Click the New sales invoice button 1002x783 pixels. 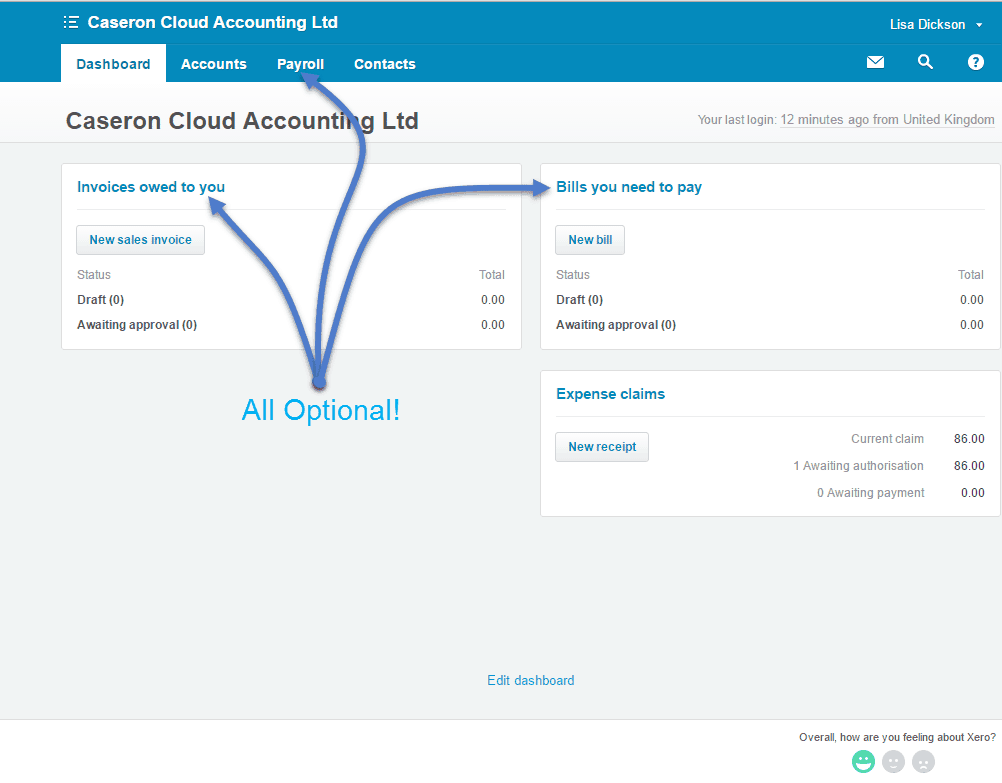pos(141,240)
